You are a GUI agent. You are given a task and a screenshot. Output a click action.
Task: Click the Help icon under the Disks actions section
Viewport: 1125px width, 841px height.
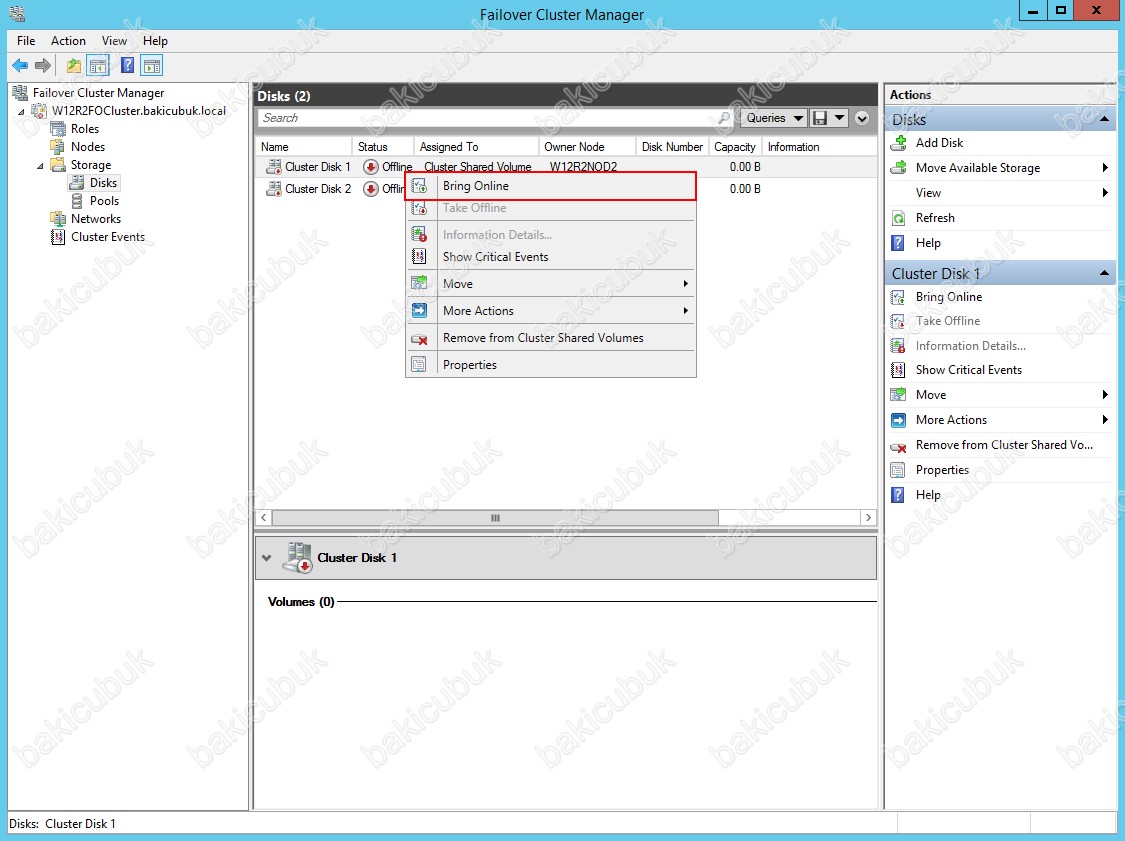pos(898,243)
